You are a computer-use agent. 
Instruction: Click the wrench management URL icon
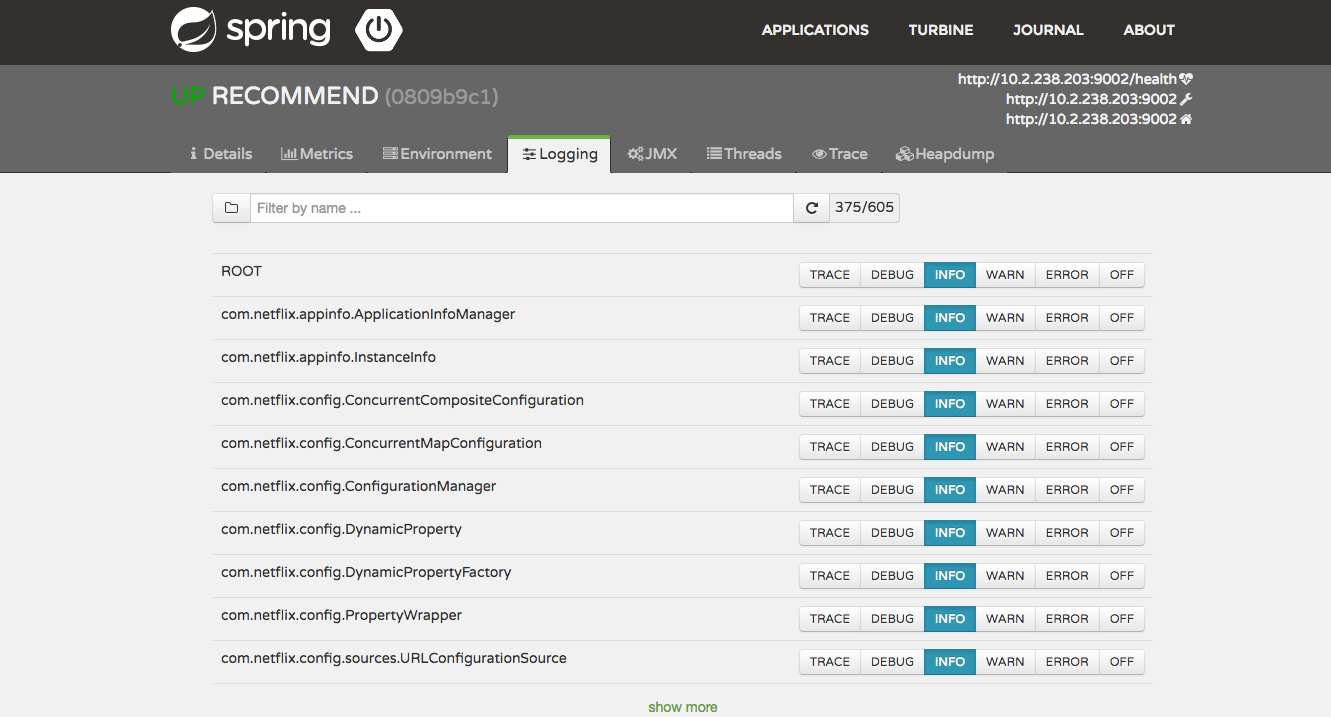click(1186, 99)
